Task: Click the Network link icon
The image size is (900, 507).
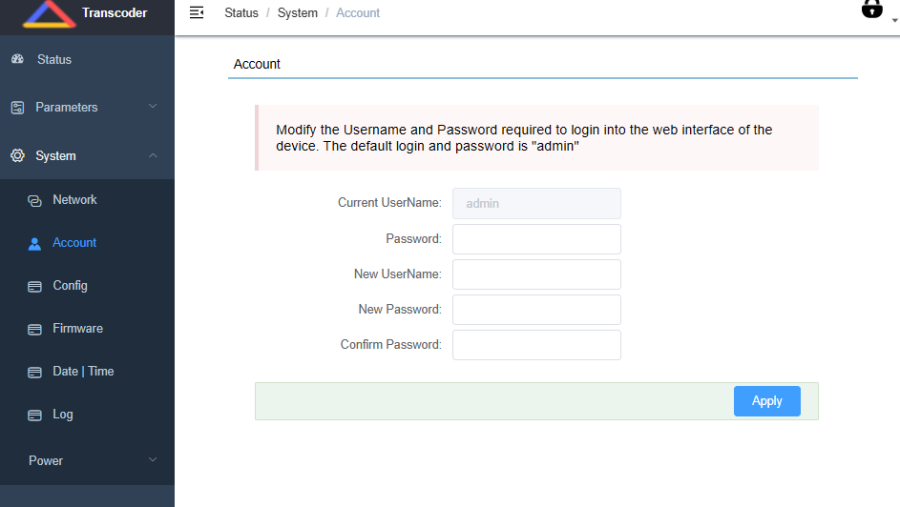Action: pyautogui.click(x=35, y=201)
